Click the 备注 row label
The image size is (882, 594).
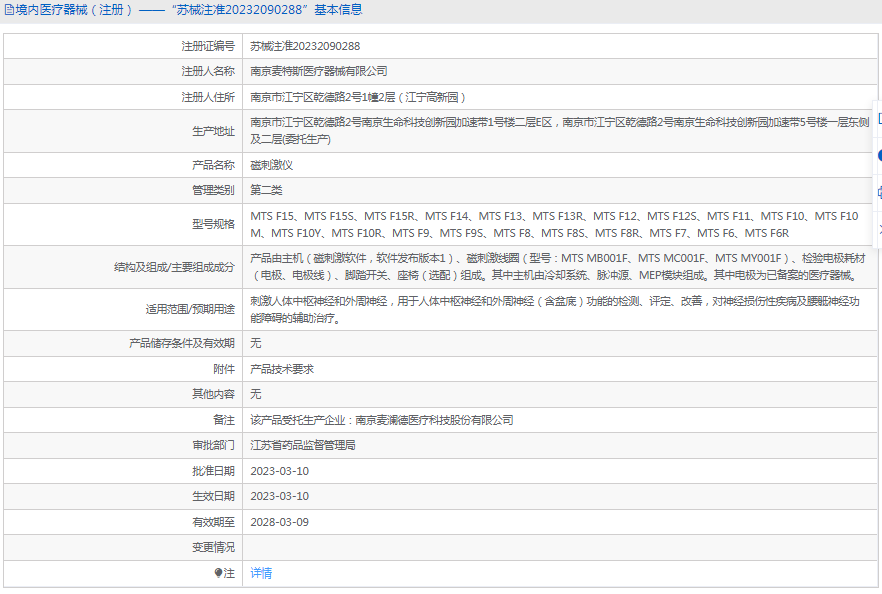(x=224, y=420)
